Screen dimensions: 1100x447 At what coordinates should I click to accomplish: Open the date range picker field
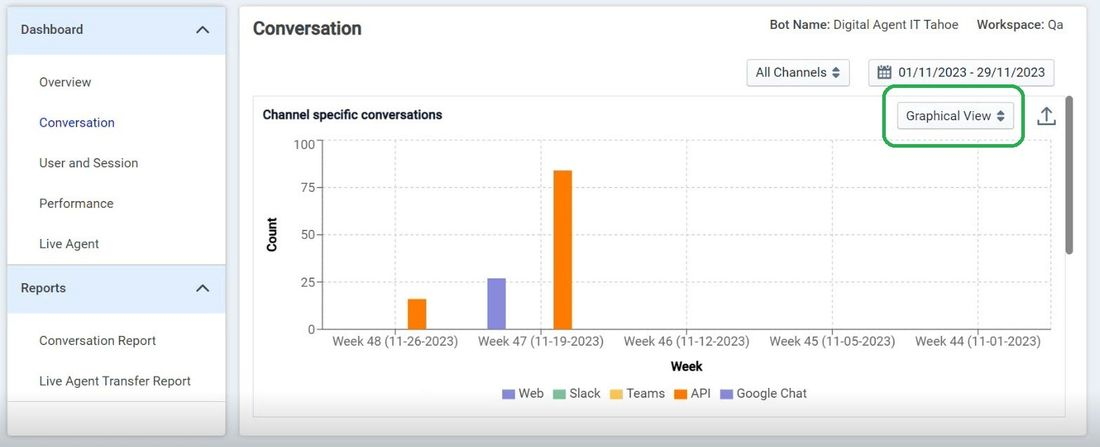[x=961, y=72]
